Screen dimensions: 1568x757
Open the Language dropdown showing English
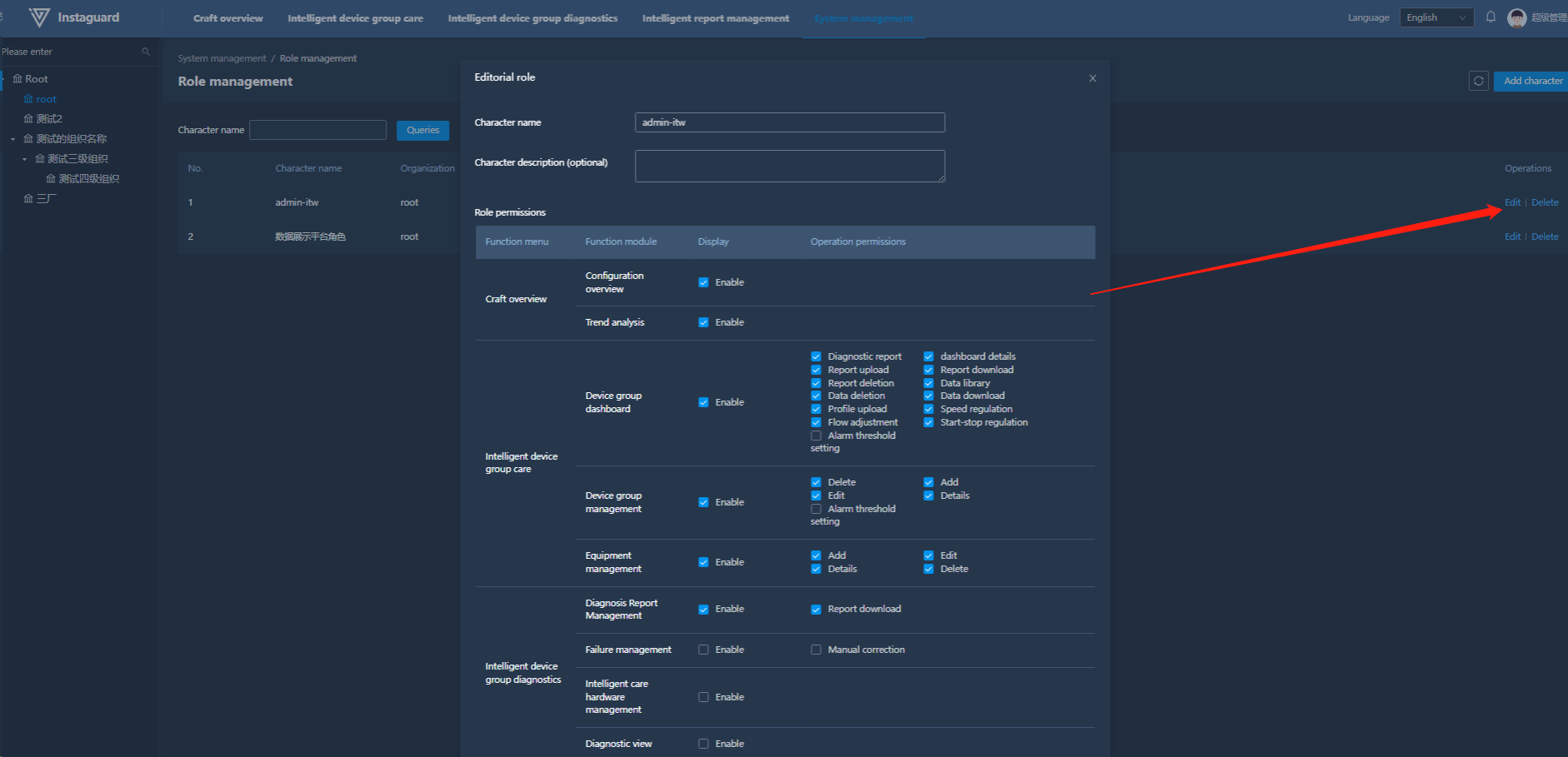[1436, 17]
